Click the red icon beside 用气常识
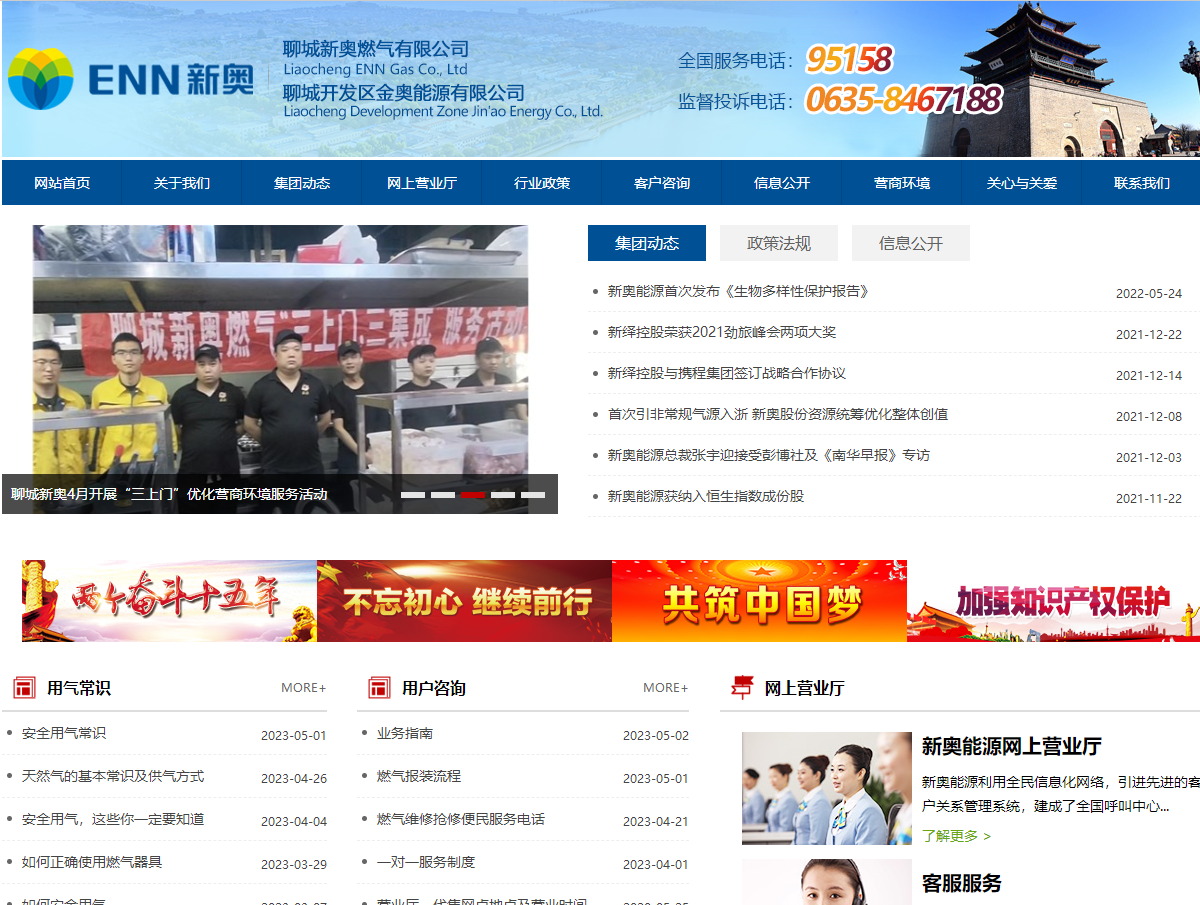The width and height of the screenshot is (1200, 905). pos(27,687)
